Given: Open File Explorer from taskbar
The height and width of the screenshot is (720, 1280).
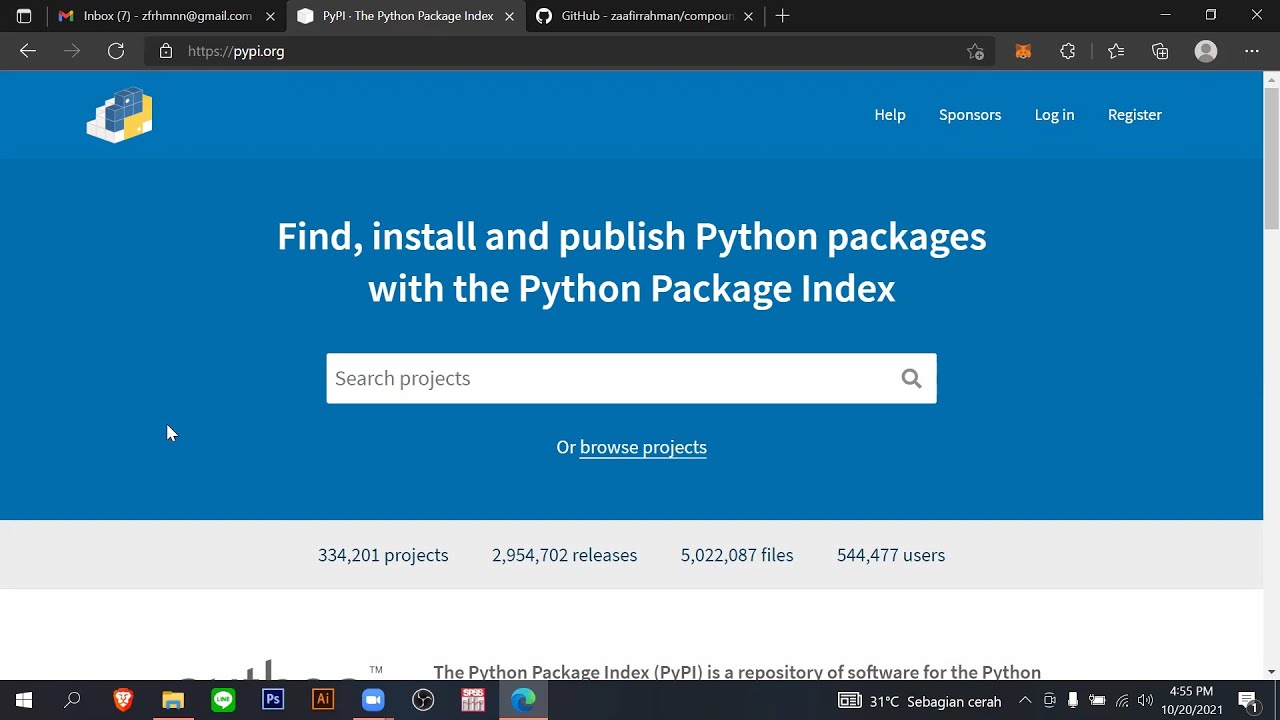Looking at the screenshot, I should [173, 700].
